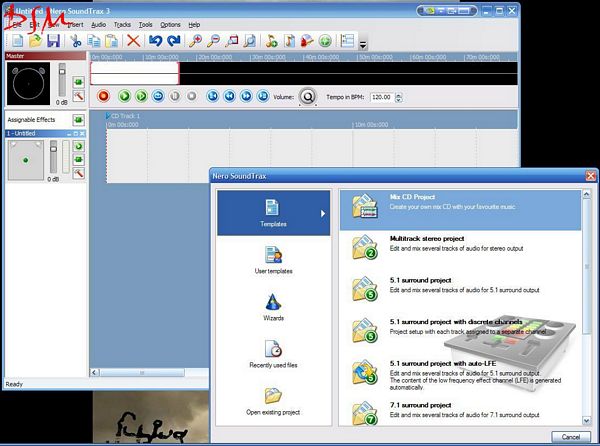Image resolution: width=600 pixels, height=446 pixels.
Task: Click the Master green effects button
Action: [x=78, y=82]
